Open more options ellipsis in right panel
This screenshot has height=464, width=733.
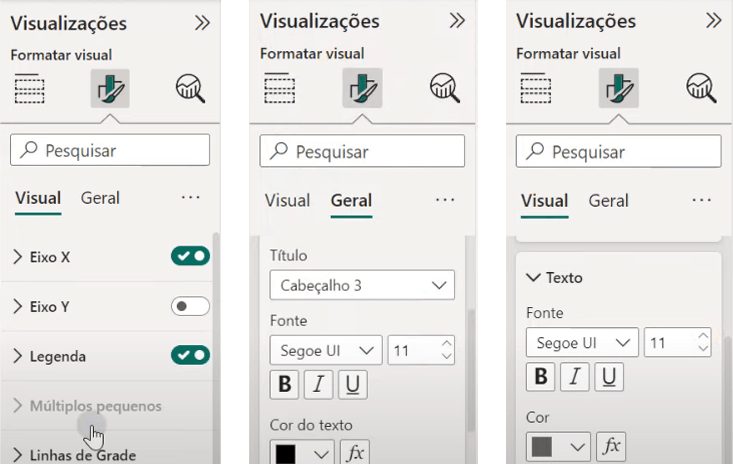(x=702, y=200)
